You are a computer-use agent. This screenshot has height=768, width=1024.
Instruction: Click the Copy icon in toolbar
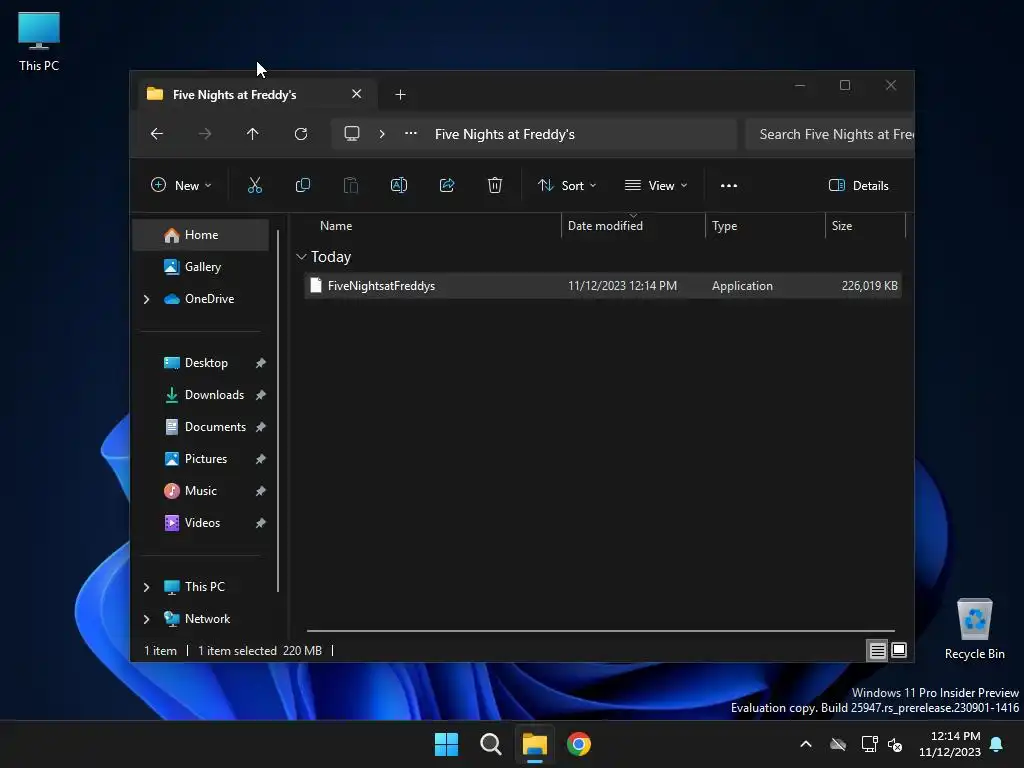302,185
